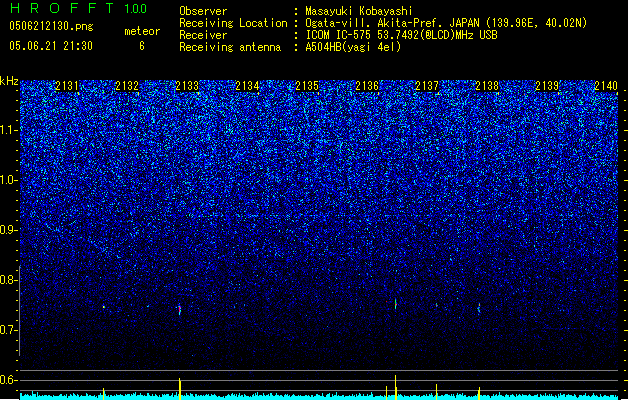Click the yellow power spike below 2133
The width and height of the screenshot is (629, 400).
[x=180, y=389]
